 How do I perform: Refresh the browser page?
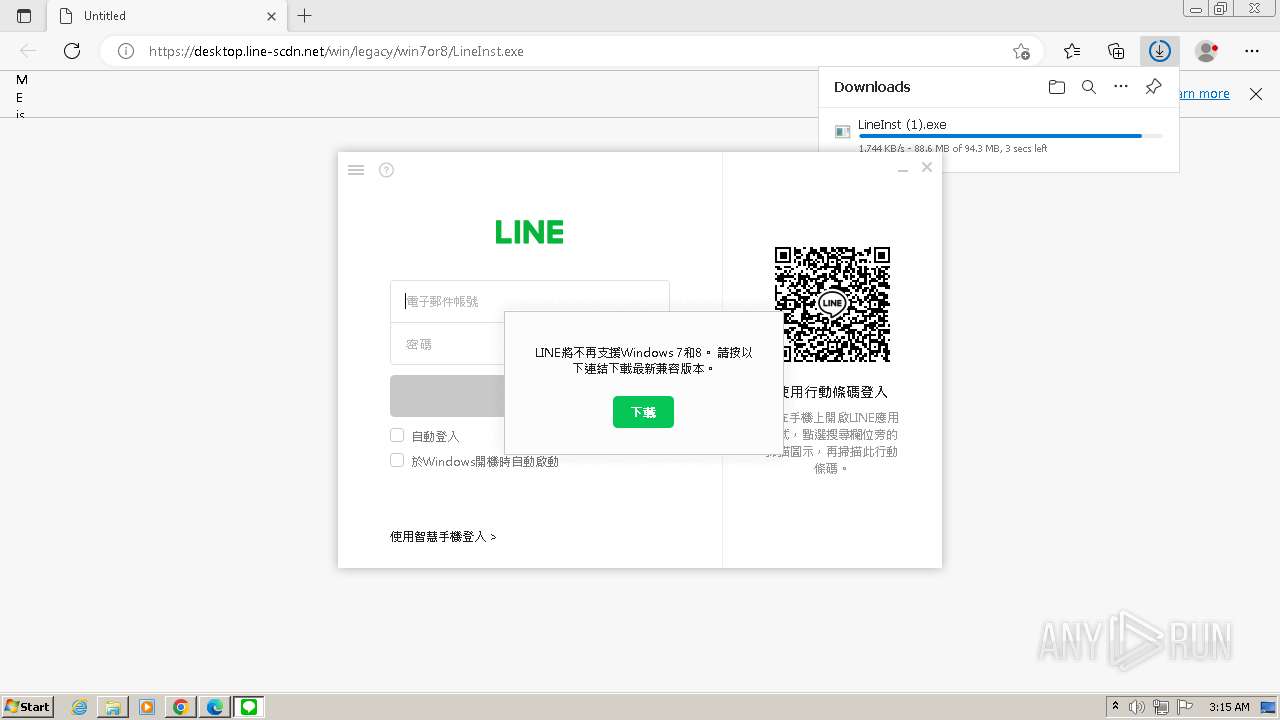pyautogui.click(x=72, y=51)
